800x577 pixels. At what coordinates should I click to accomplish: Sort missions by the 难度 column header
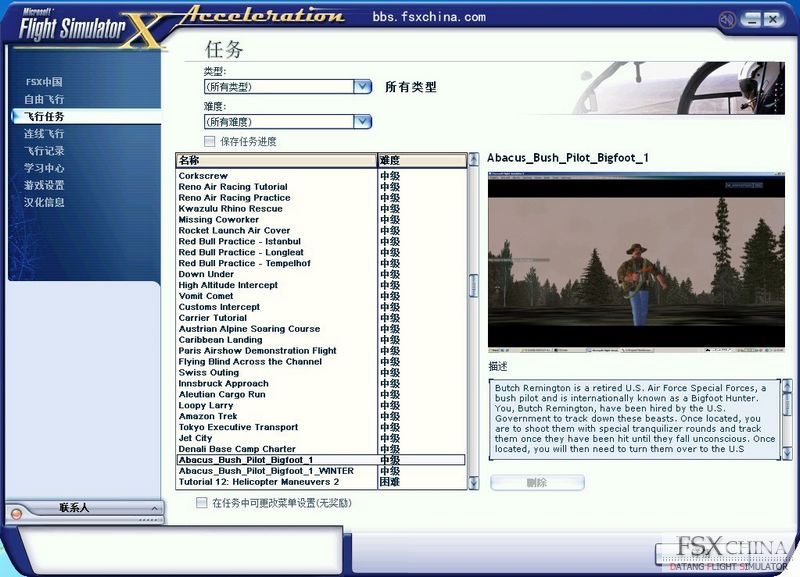422,160
